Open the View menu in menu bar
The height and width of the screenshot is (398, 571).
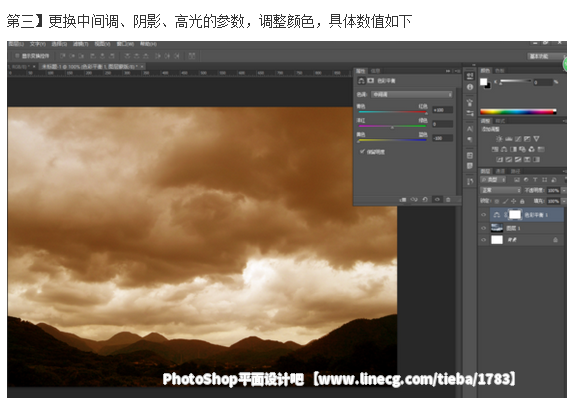102,44
